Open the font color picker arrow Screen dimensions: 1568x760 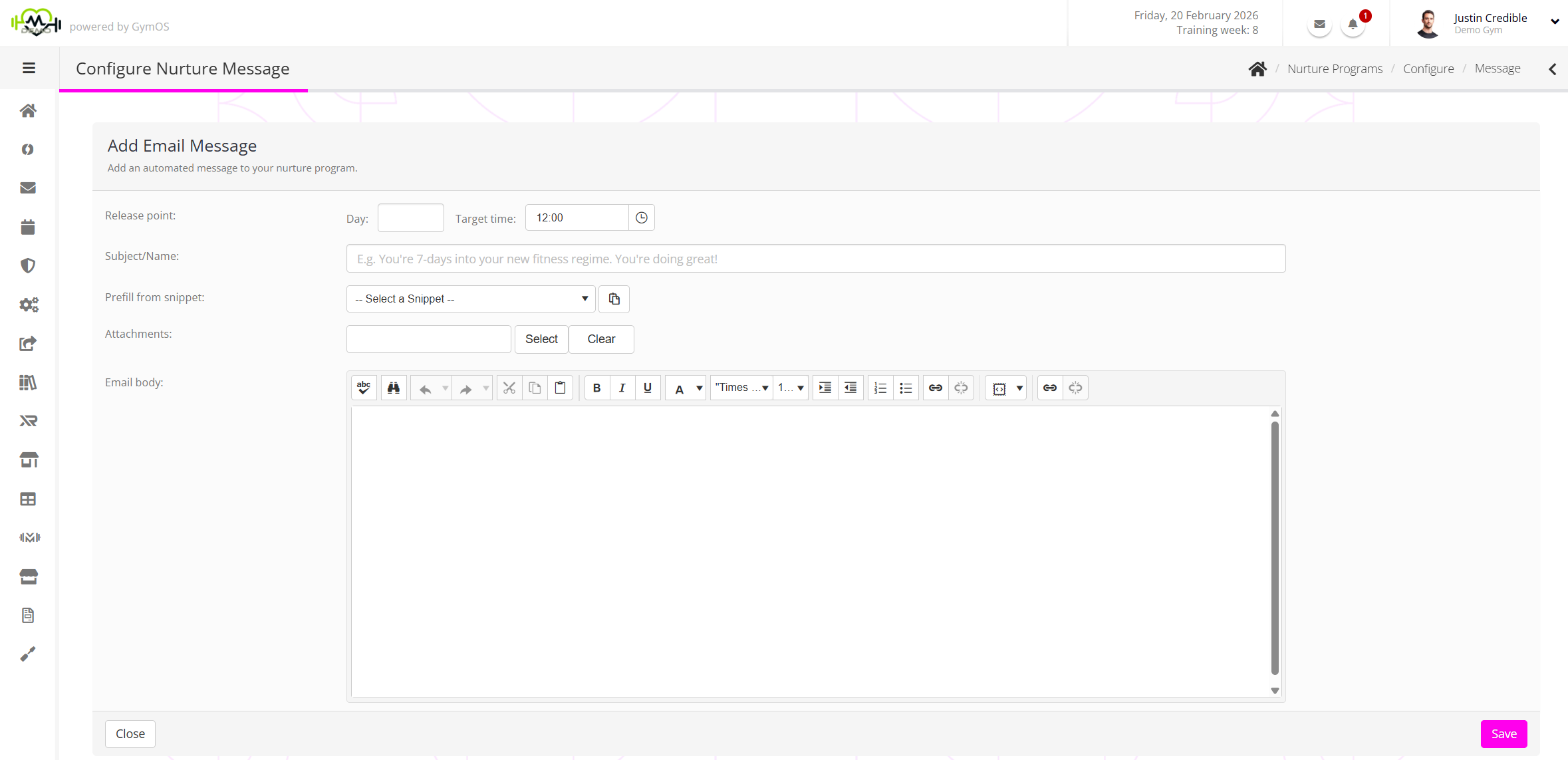[699, 388]
